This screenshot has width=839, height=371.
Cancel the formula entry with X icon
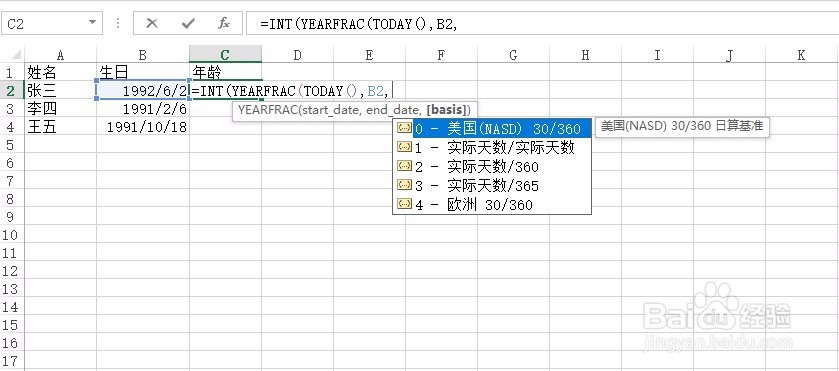tap(152, 24)
